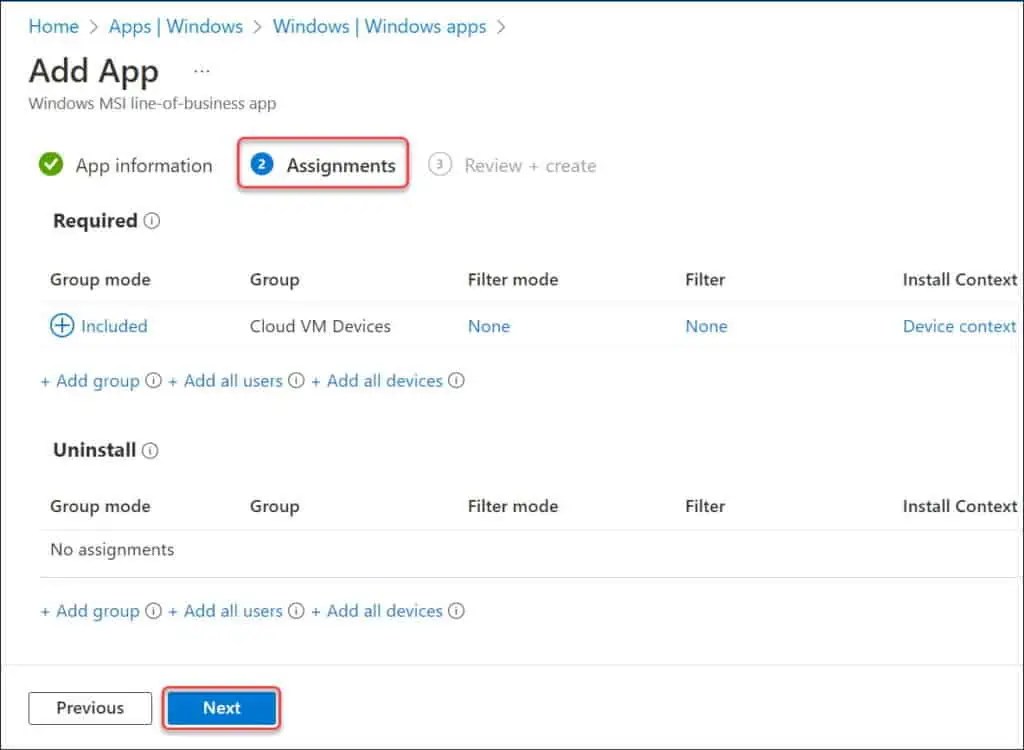Open the Windows | Windows apps breadcrumb

[376, 27]
